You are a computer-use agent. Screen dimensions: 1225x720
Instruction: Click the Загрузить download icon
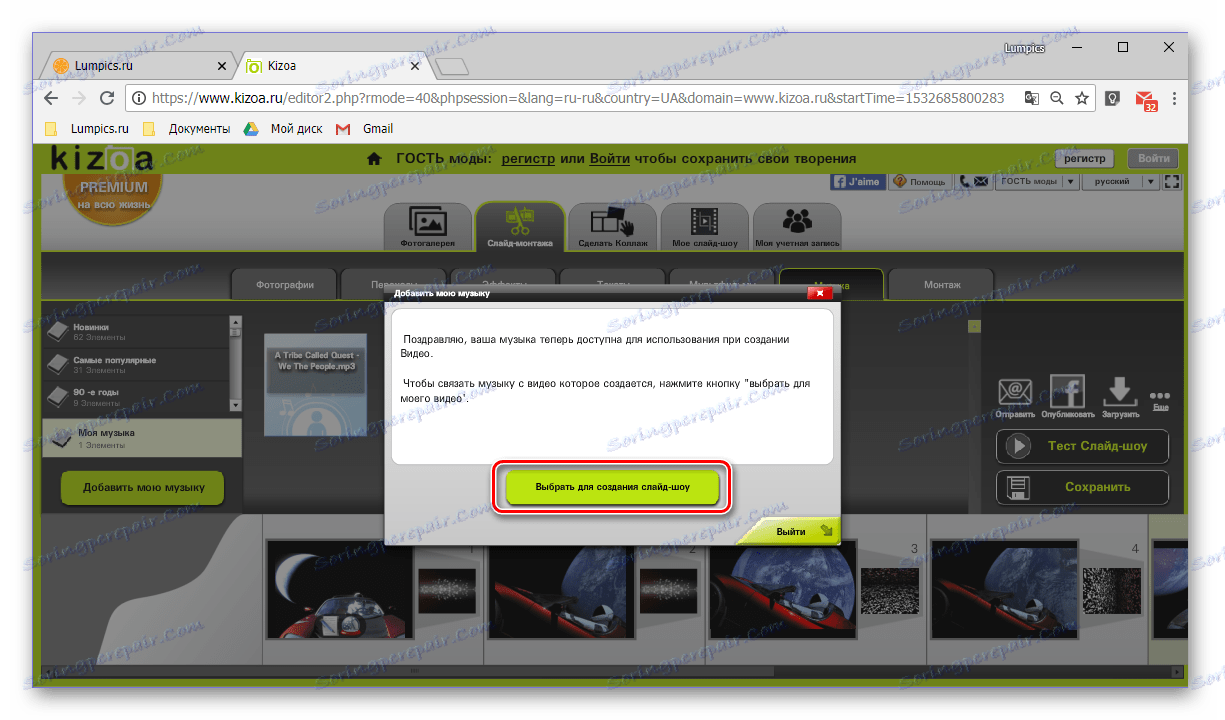(1120, 396)
